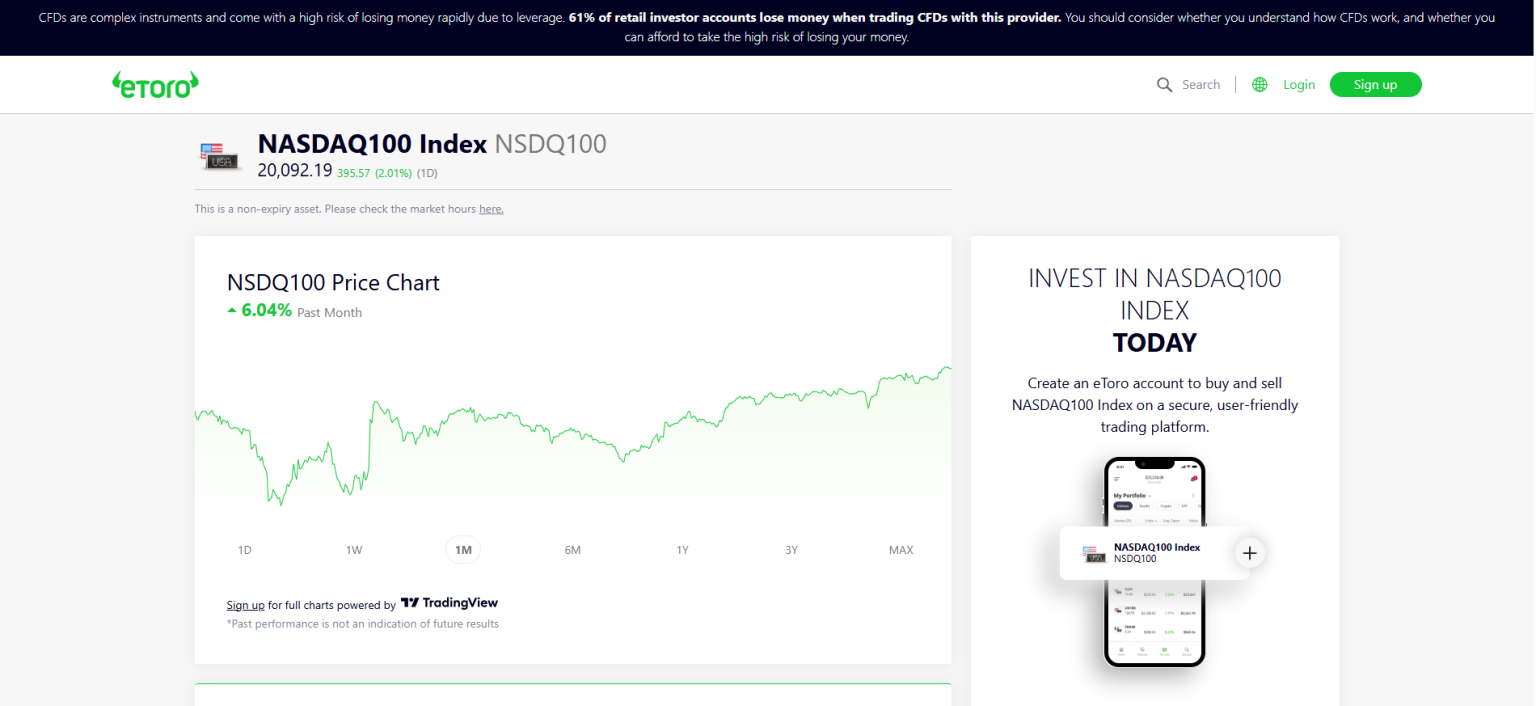Switch chart to 1W range
1536x706 pixels.
[x=354, y=550]
